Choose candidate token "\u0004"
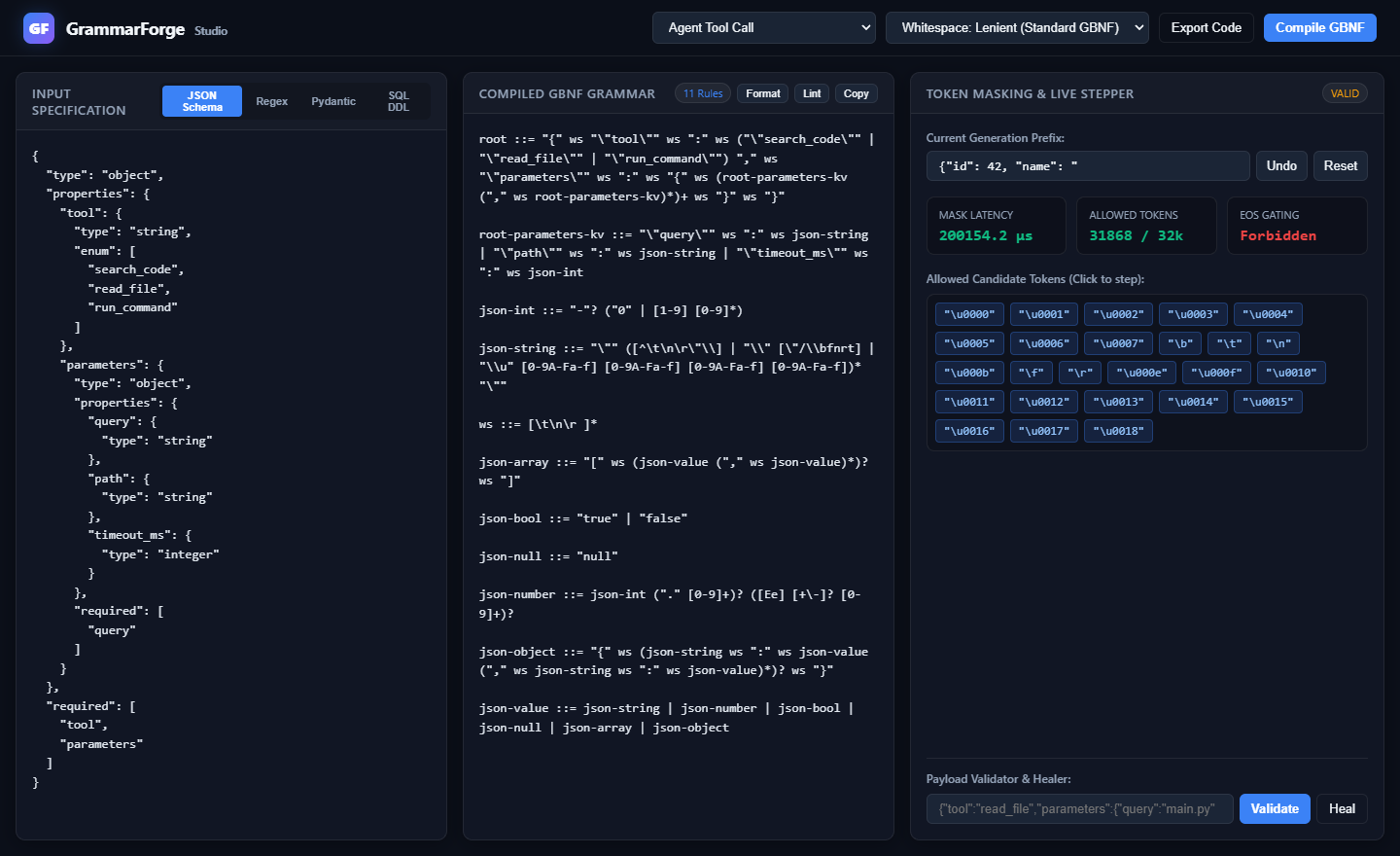This screenshot has height=856, width=1400. click(x=1268, y=314)
